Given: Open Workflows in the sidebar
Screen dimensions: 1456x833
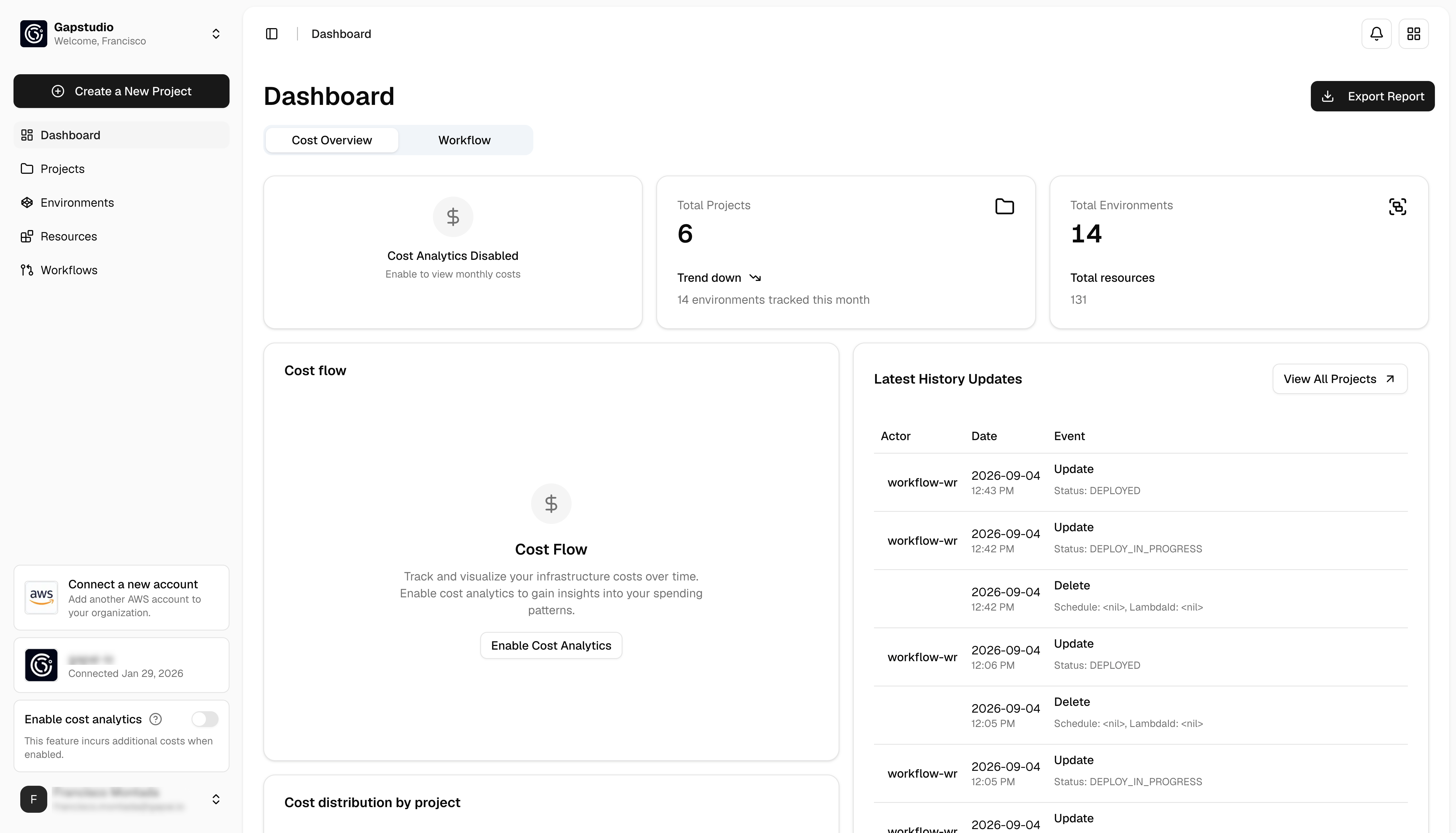Looking at the screenshot, I should click(x=121, y=270).
